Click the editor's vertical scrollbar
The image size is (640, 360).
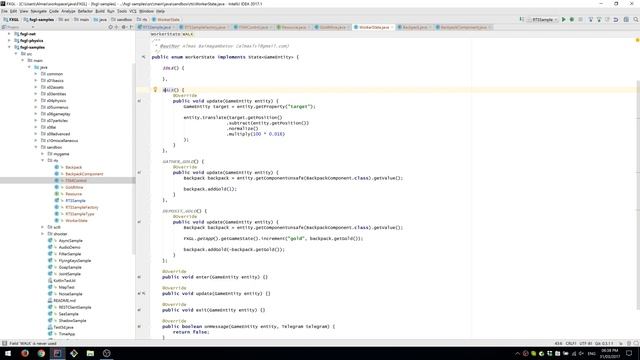[638, 194]
